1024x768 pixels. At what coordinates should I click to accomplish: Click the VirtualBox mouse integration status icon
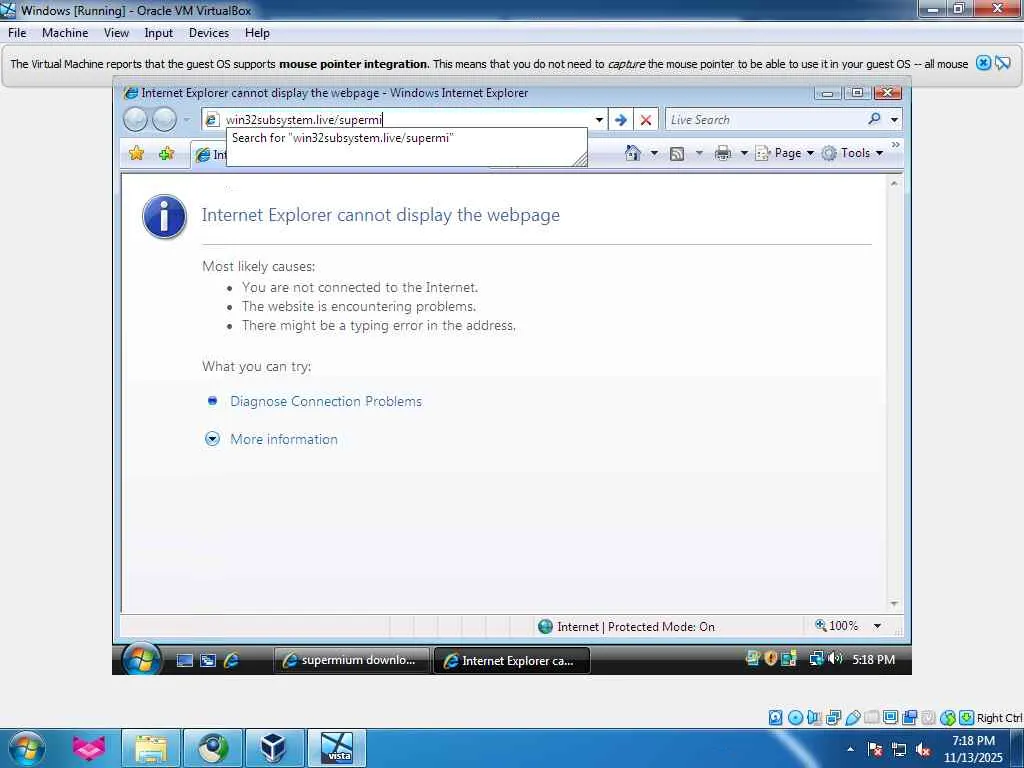pos(948,718)
